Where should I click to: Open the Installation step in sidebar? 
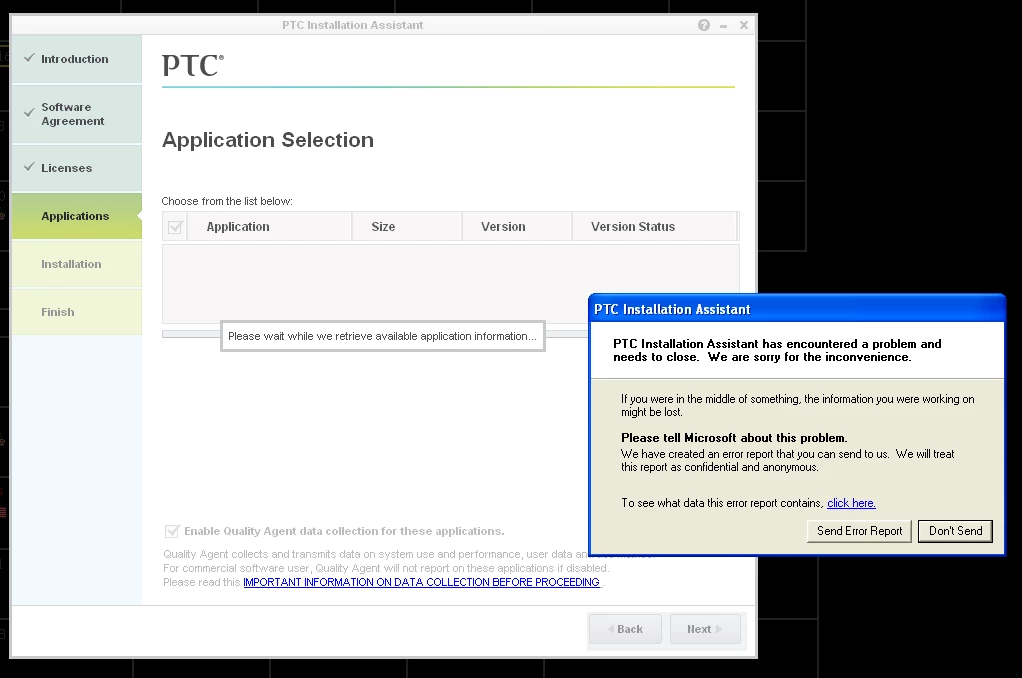(x=77, y=264)
